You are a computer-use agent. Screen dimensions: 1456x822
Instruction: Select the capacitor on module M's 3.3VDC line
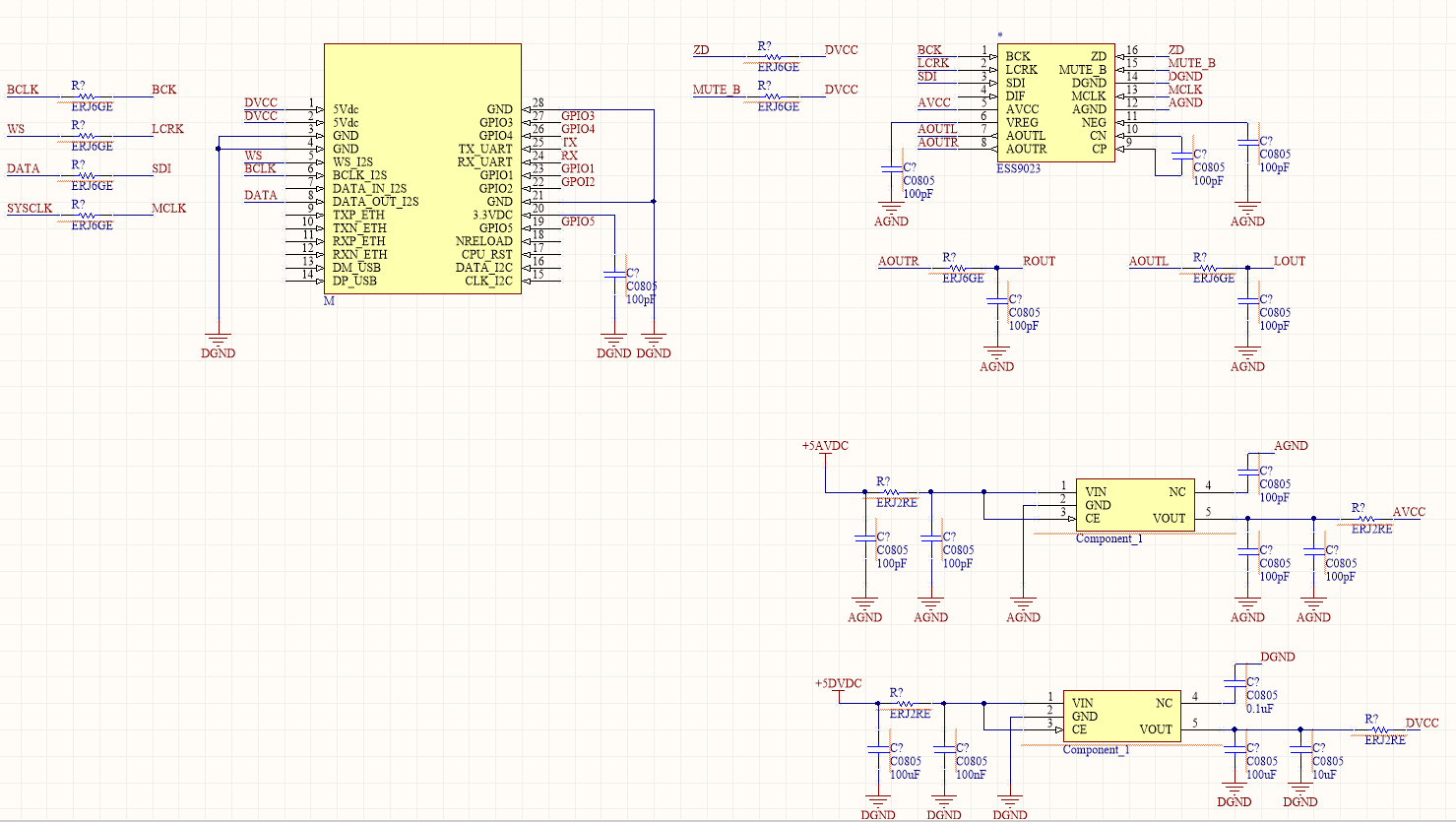613,277
